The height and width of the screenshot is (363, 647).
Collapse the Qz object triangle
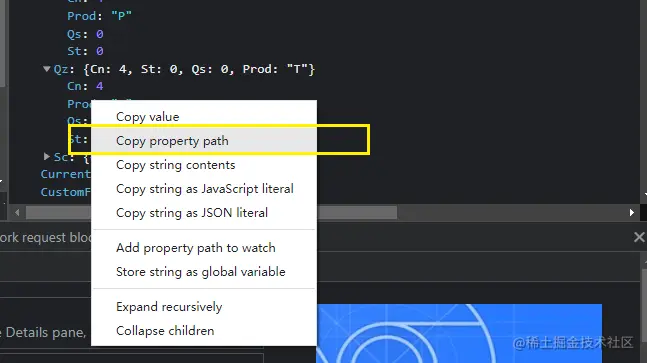click(x=47, y=69)
